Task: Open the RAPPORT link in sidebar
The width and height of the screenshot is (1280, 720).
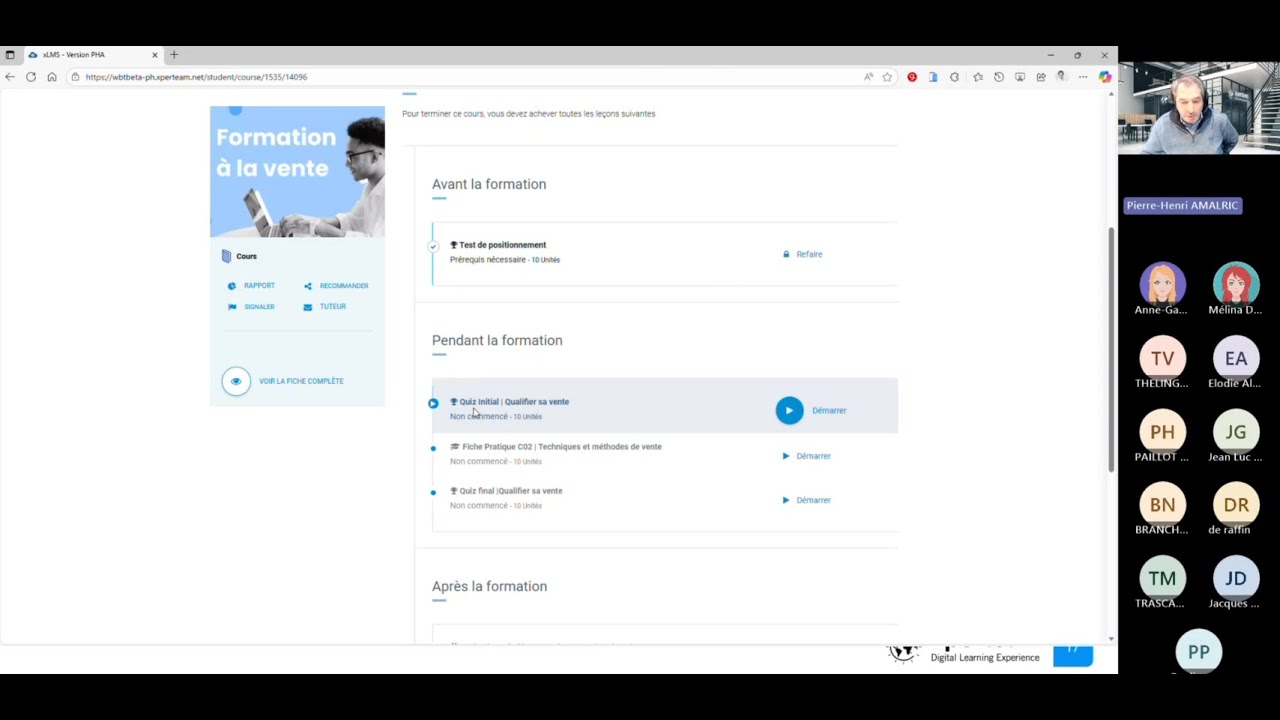Action: pyautogui.click(x=259, y=286)
